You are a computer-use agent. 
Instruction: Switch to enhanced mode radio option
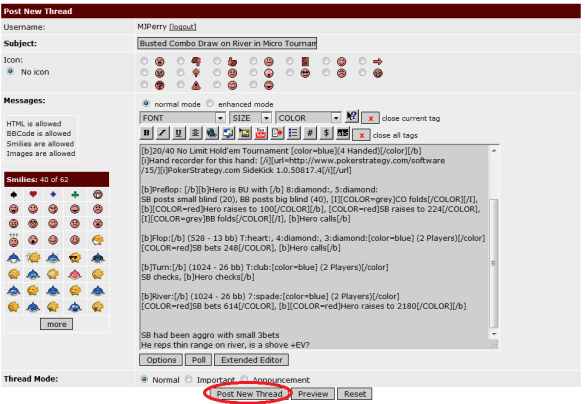210,103
